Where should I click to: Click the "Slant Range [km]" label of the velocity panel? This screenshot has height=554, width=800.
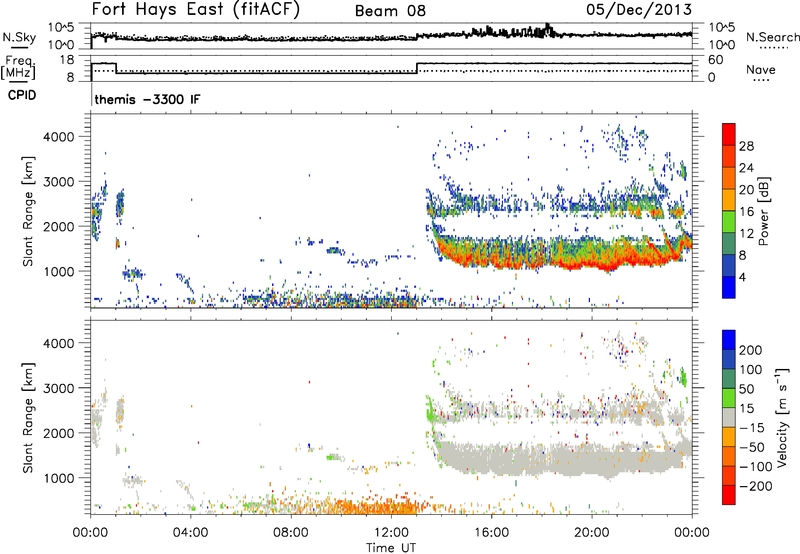coord(28,418)
